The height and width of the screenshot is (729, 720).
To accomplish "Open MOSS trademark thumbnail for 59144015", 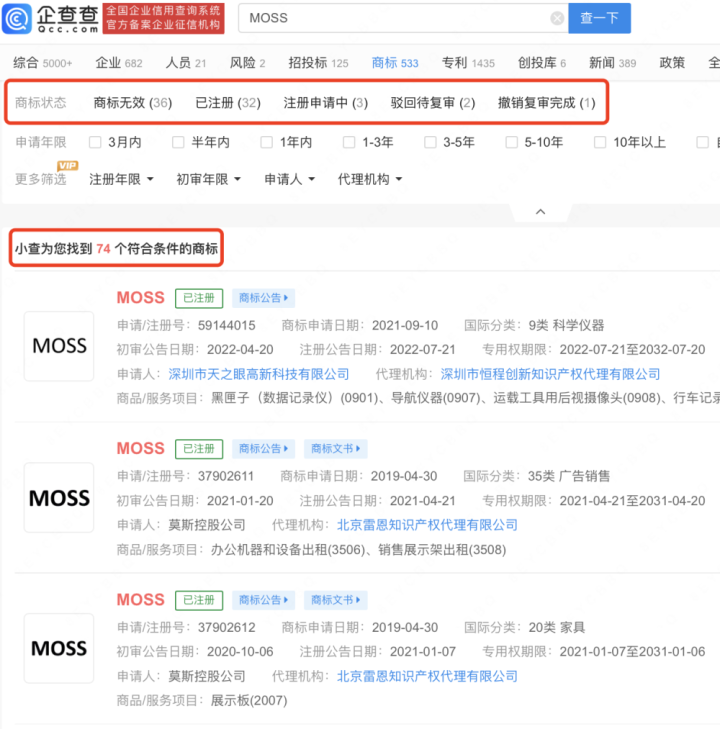I will (59, 346).
